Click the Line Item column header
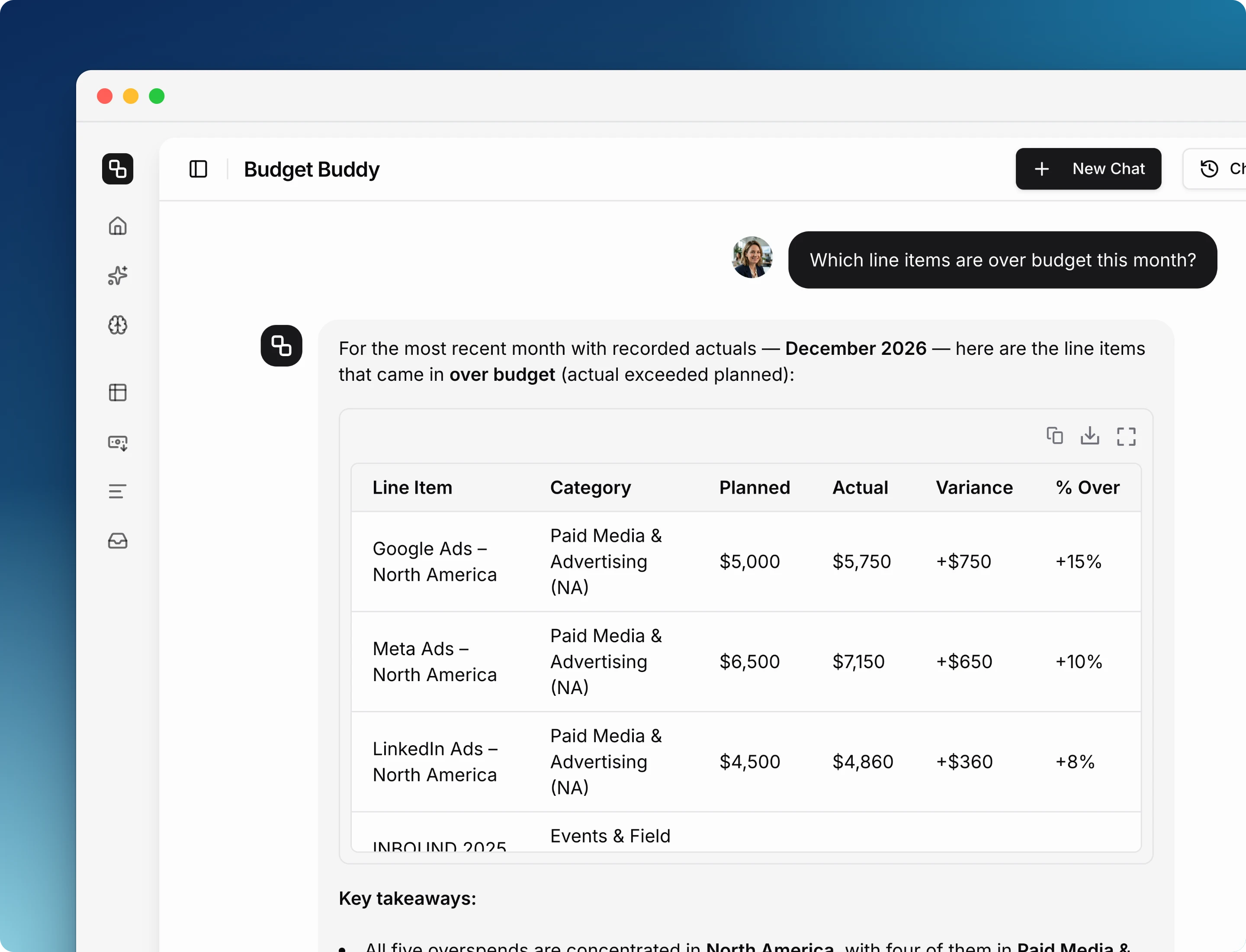This screenshot has width=1246, height=952. (x=412, y=488)
